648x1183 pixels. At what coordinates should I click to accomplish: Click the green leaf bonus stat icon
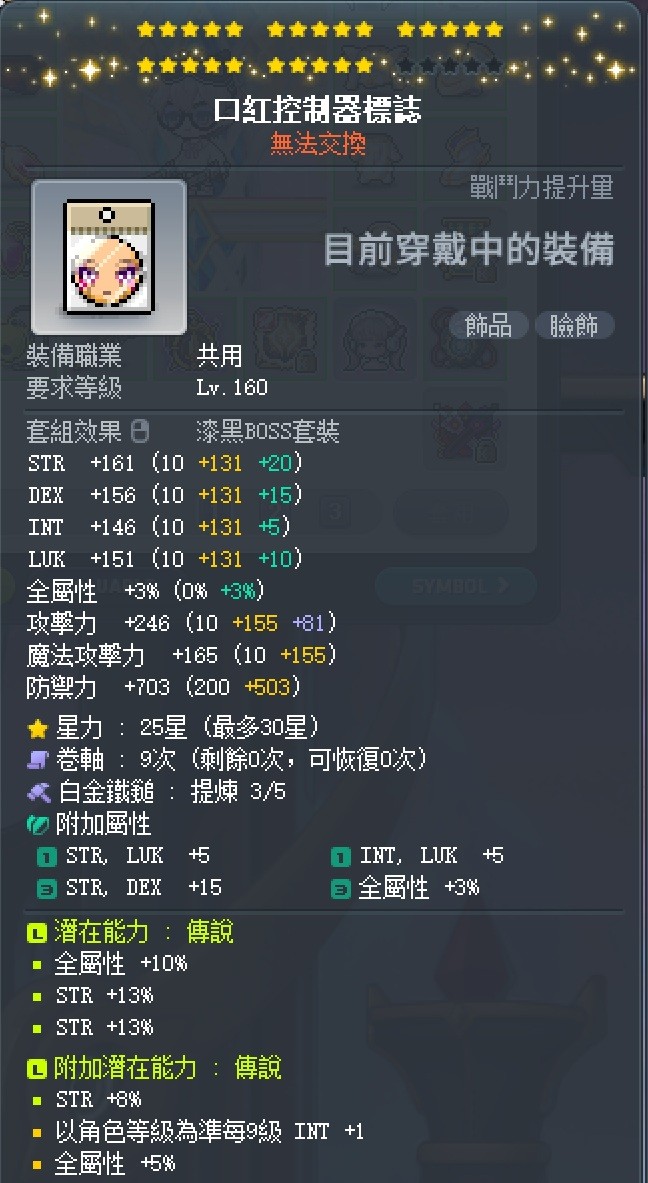[x=38, y=823]
